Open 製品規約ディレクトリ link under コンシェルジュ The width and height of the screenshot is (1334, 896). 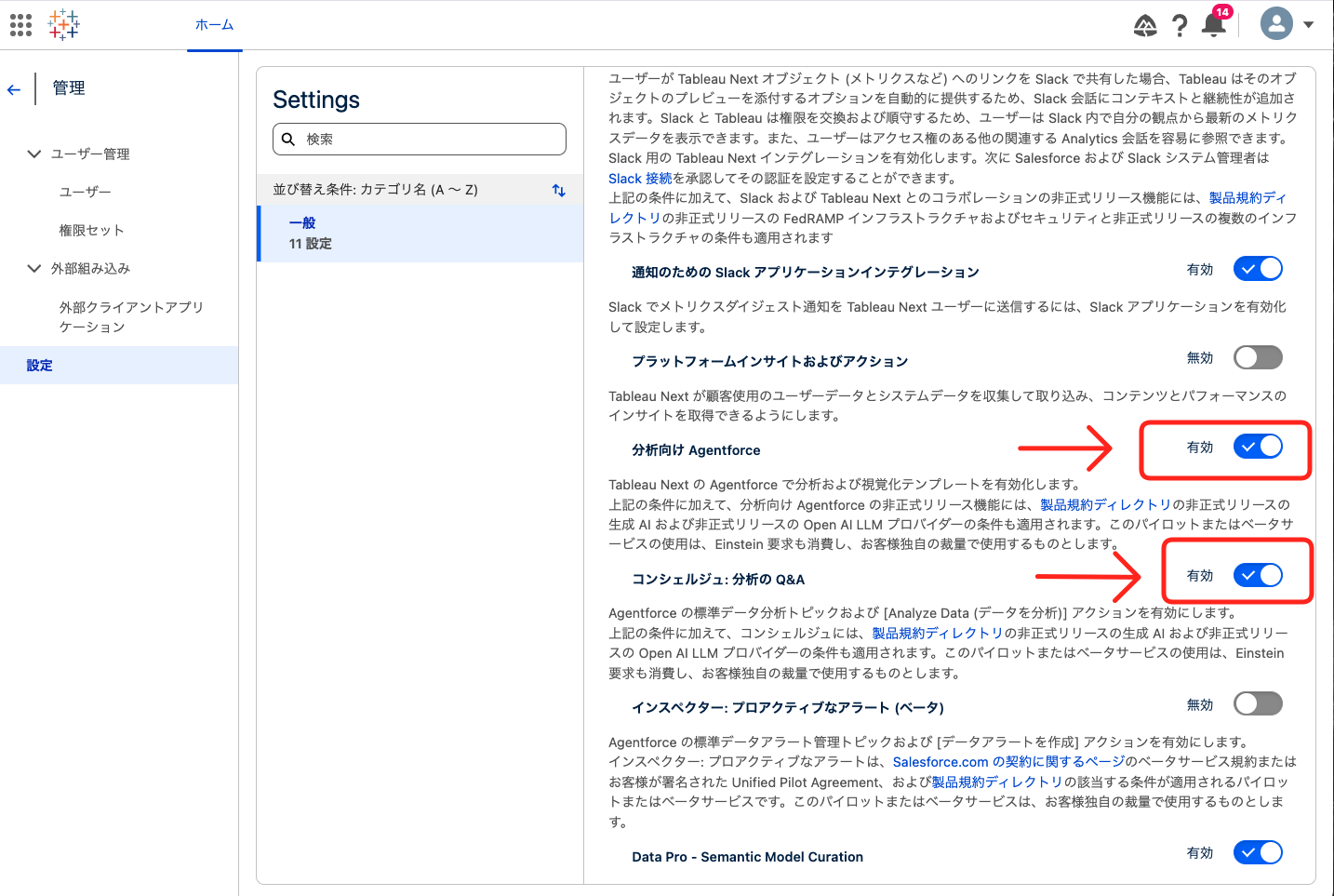coord(937,633)
